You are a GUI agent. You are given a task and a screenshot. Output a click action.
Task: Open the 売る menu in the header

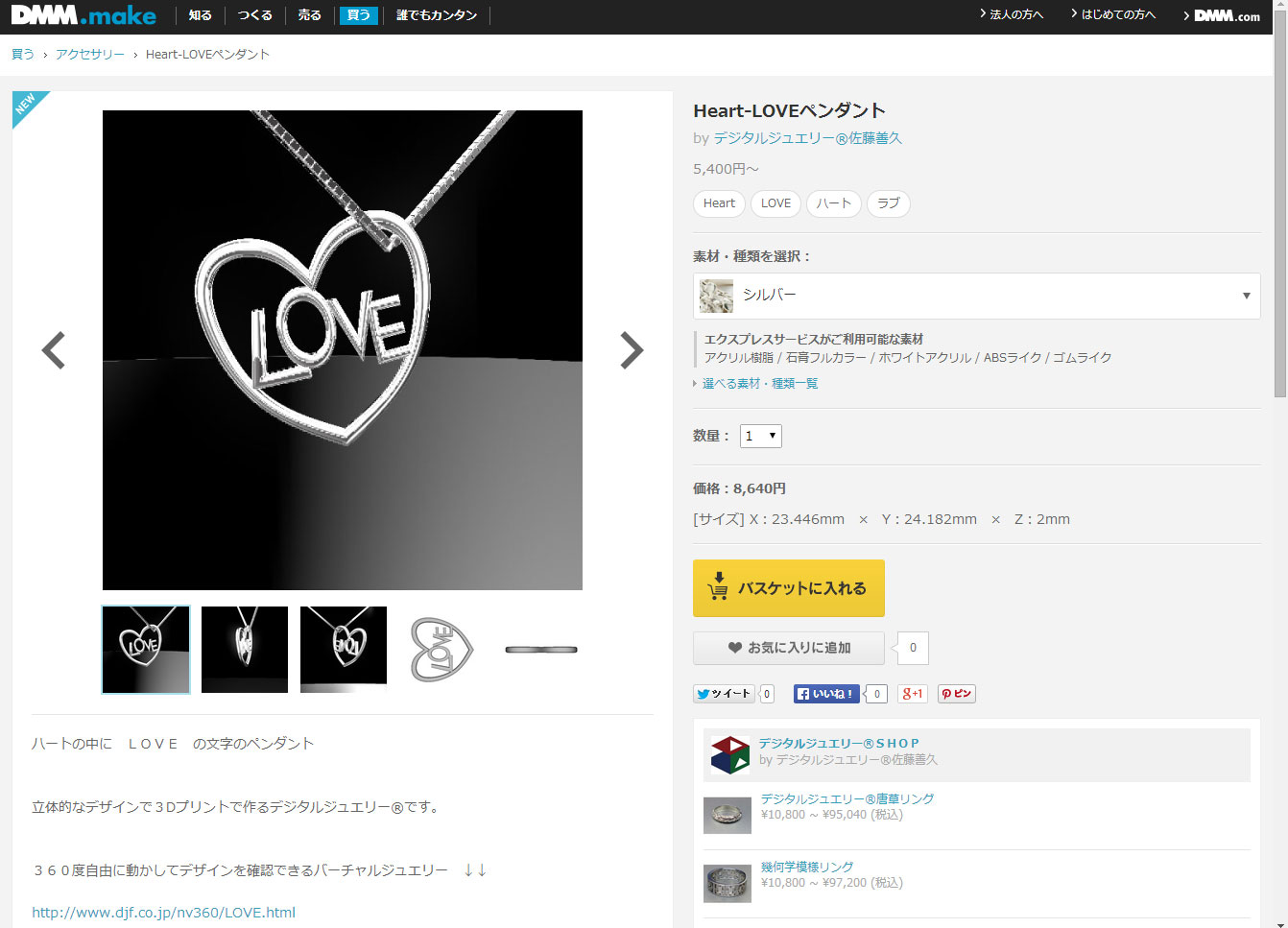tap(309, 15)
